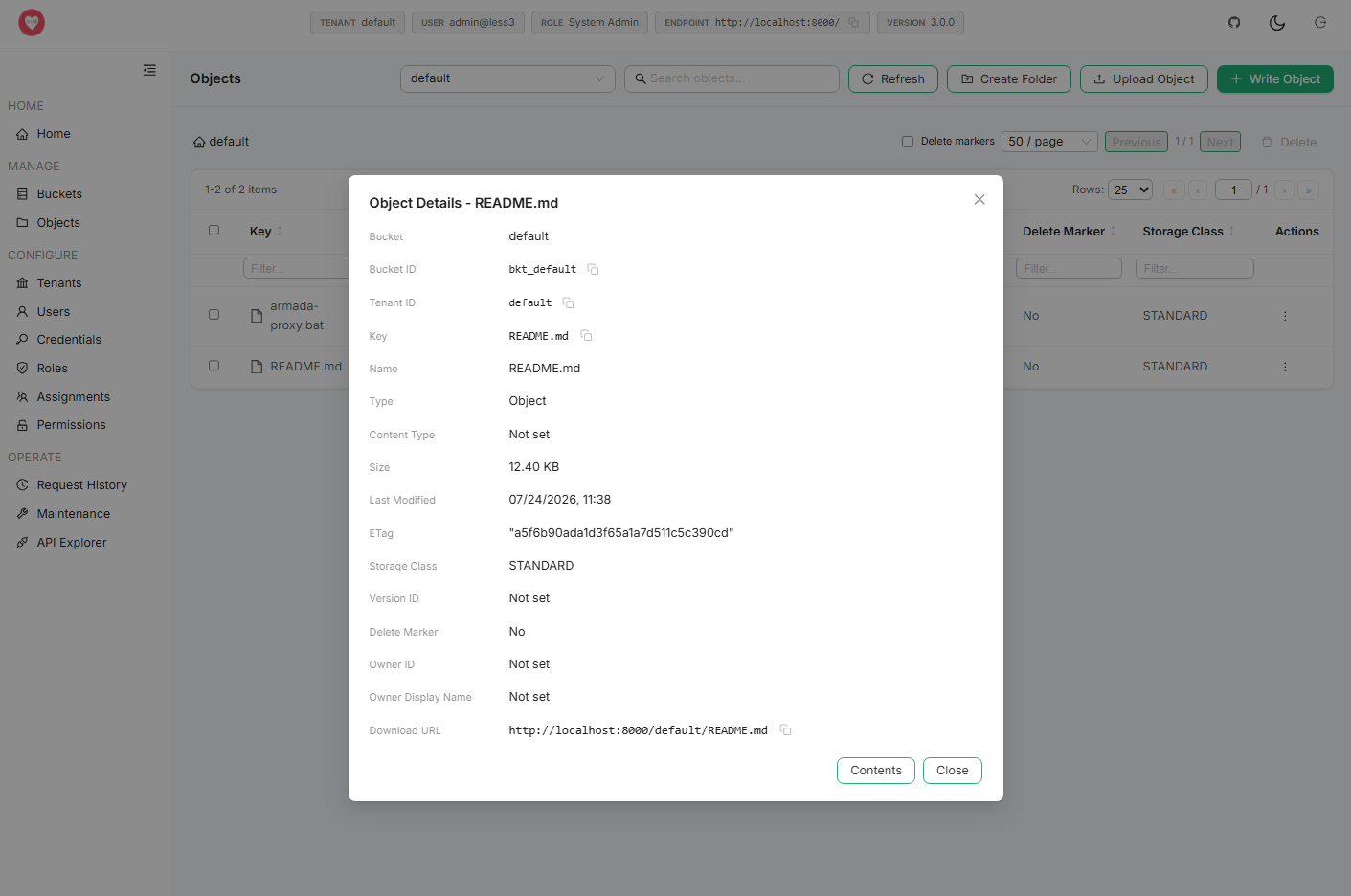This screenshot has height=896, width=1351.
Task: Toggle dark mode moon icon
Action: pos(1277,22)
